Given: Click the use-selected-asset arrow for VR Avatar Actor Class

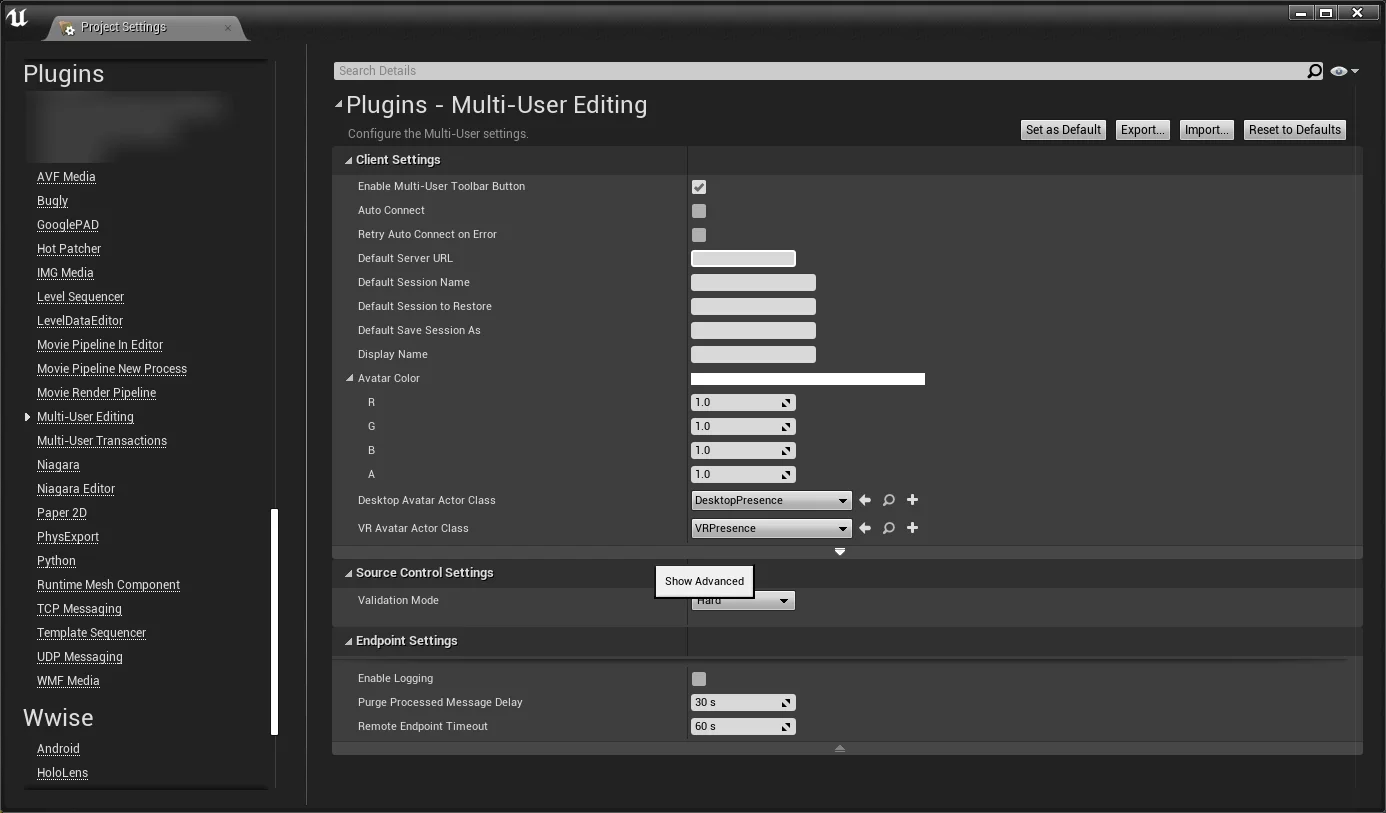Looking at the screenshot, I should (864, 528).
